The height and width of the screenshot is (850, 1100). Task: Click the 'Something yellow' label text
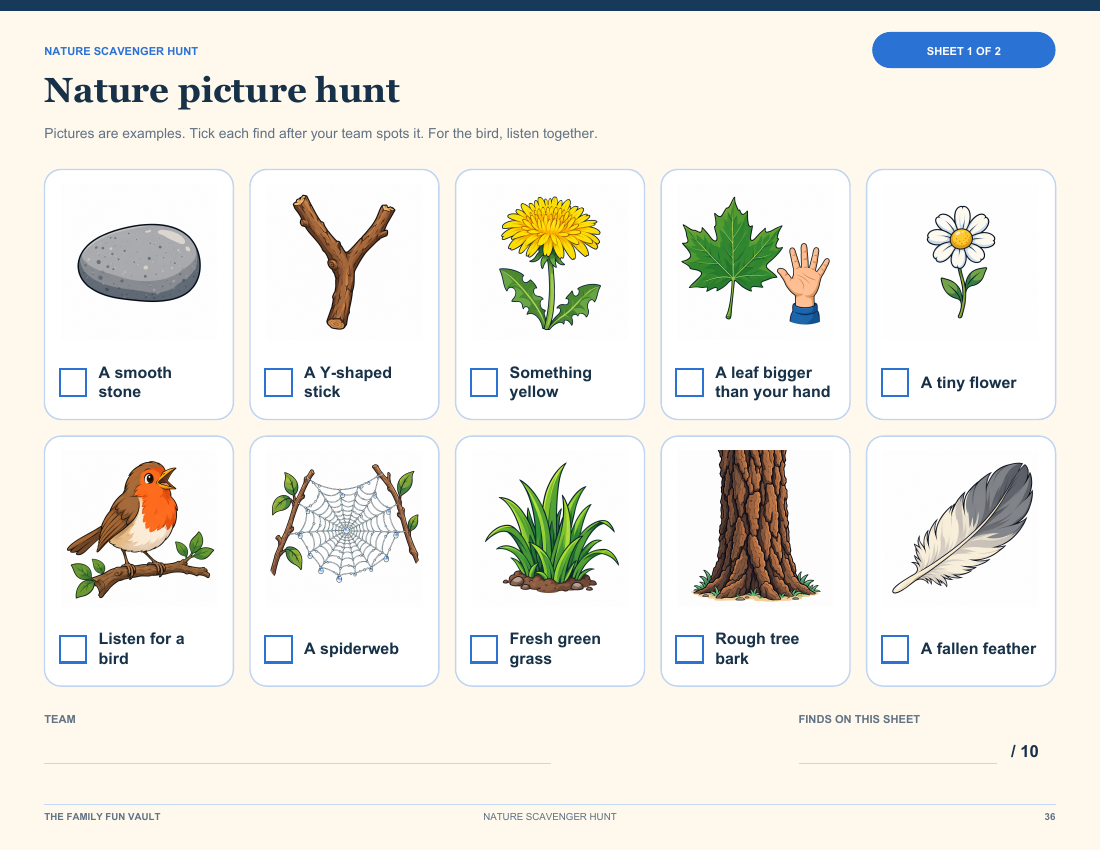tap(551, 382)
